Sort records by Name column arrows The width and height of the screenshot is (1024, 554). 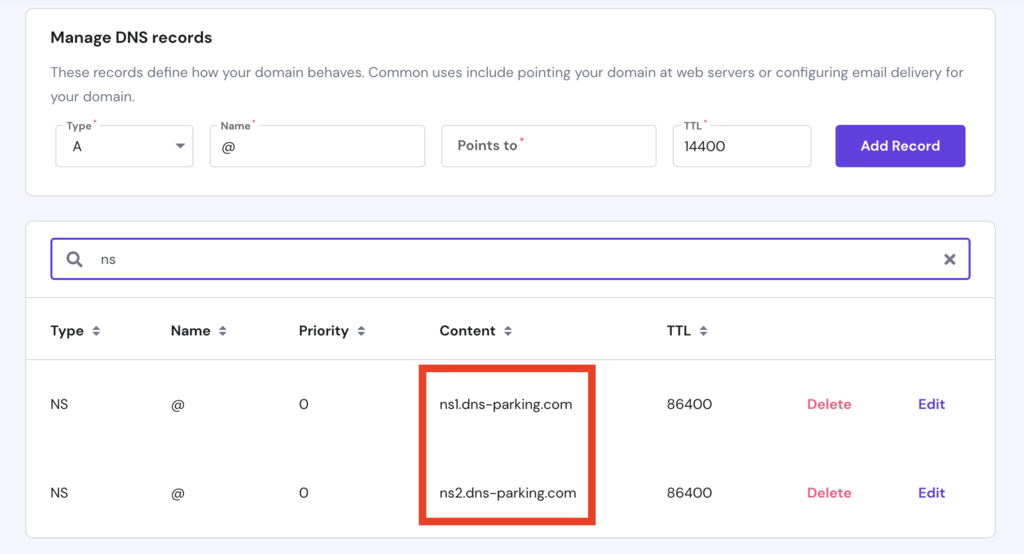coord(222,331)
